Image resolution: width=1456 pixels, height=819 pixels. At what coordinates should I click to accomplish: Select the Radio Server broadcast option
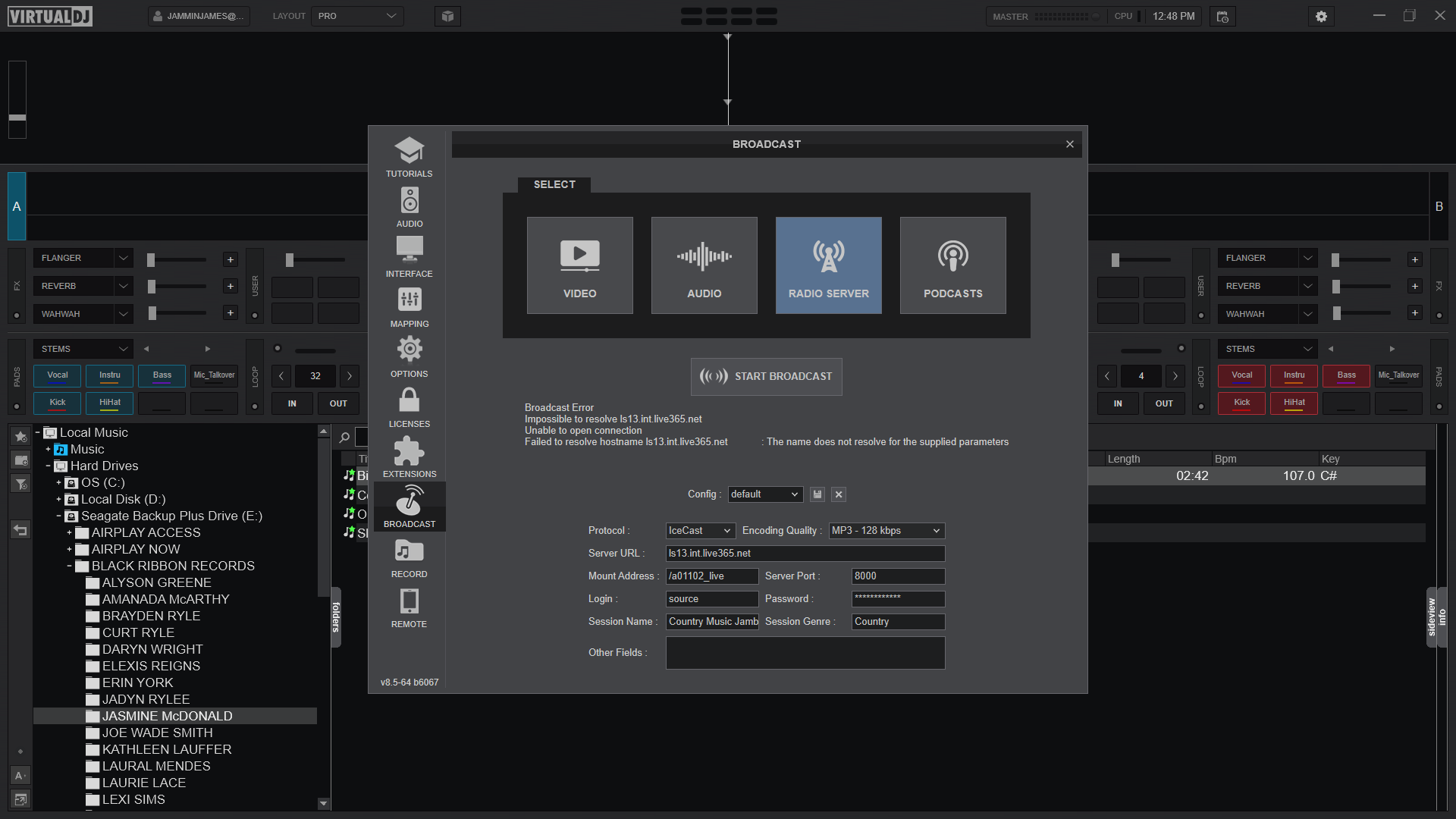[x=828, y=265]
